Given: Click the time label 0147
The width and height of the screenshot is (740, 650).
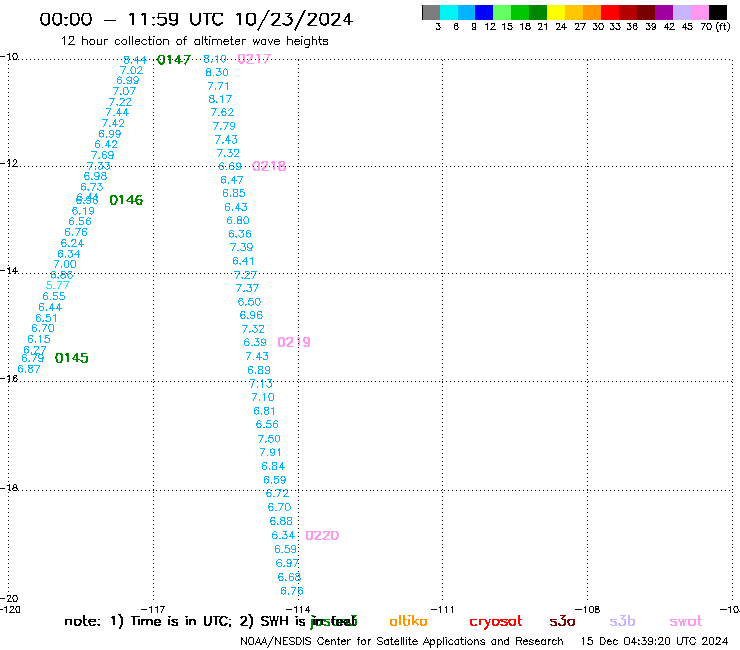Looking at the screenshot, I should 174,60.
